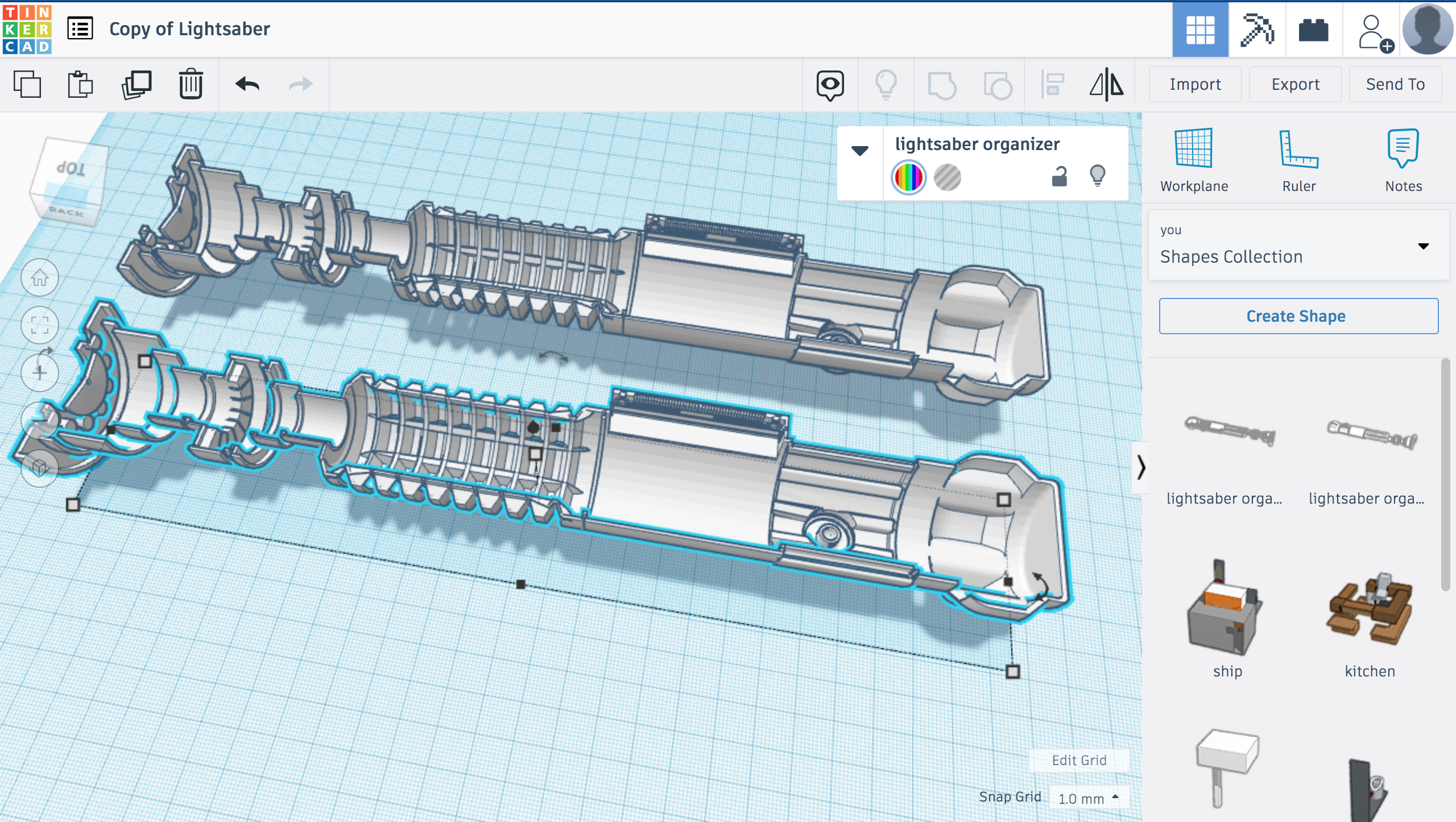The width and height of the screenshot is (1456, 822).
Task: Click the lightsaber organizer name field
Action: [x=977, y=144]
